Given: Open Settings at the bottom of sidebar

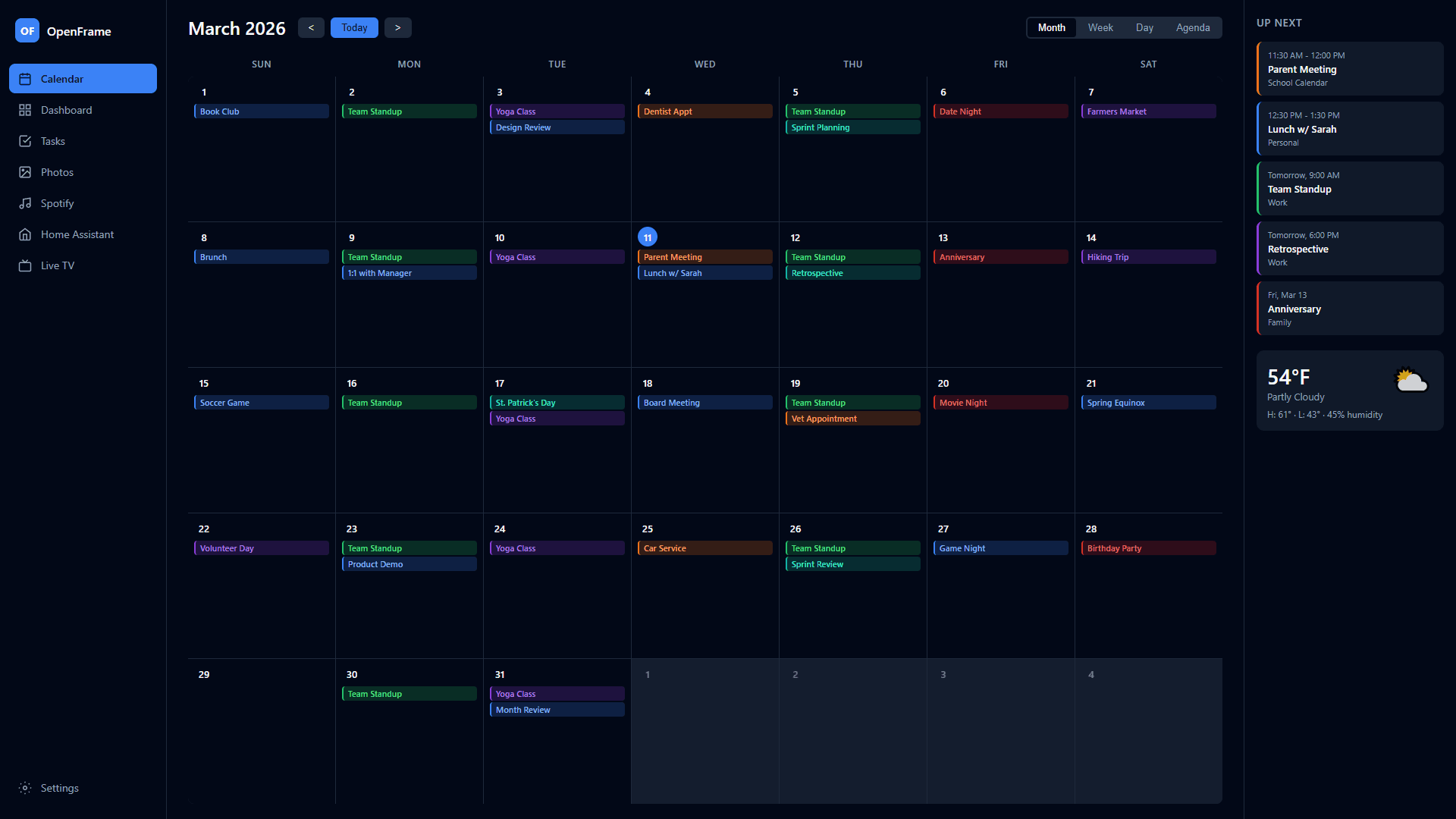Looking at the screenshot, I should (58, 788).
